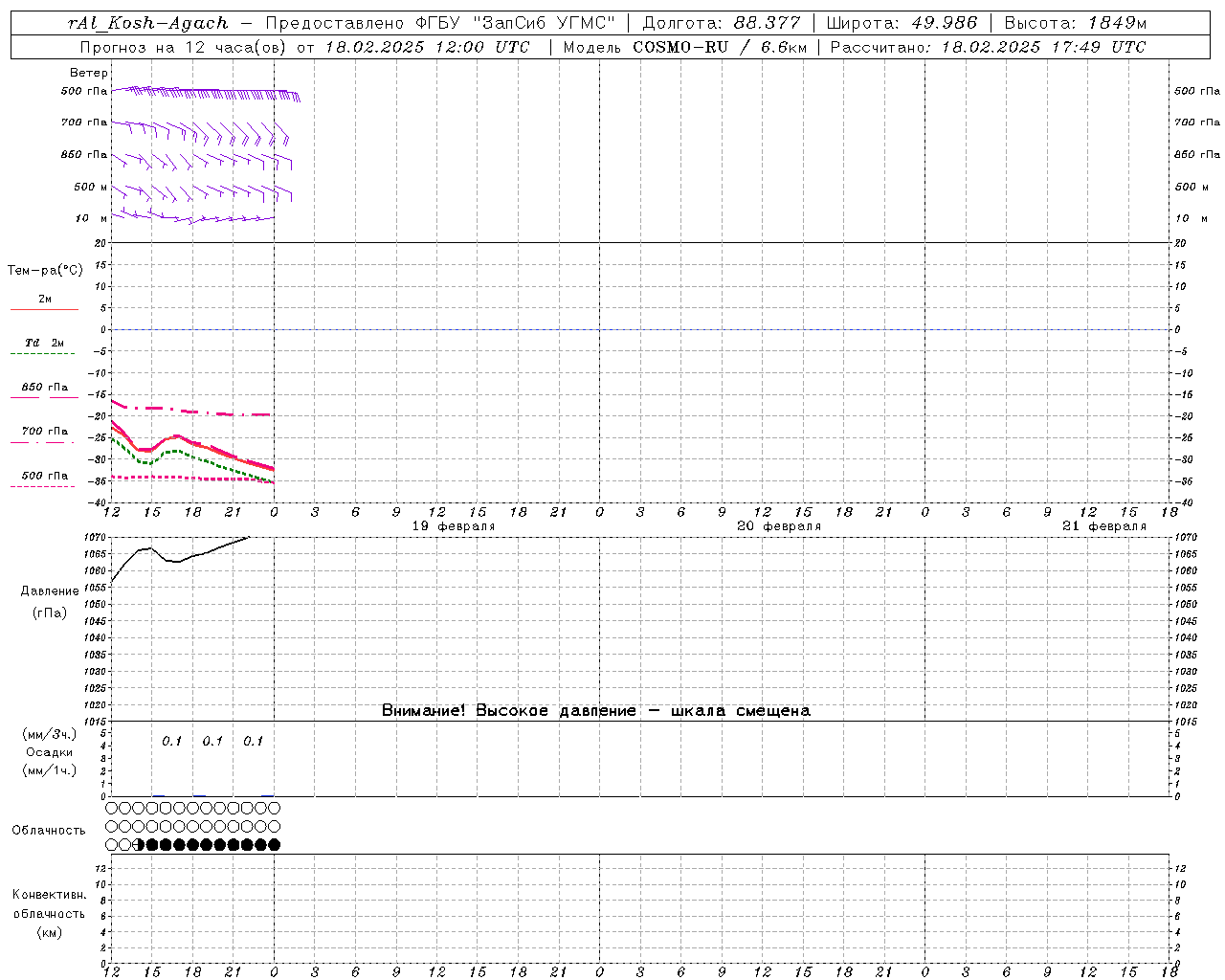This screenshot has width=1225, height=980.
Task: Click the 19 февраля date label
Action: tap(454, 526)
